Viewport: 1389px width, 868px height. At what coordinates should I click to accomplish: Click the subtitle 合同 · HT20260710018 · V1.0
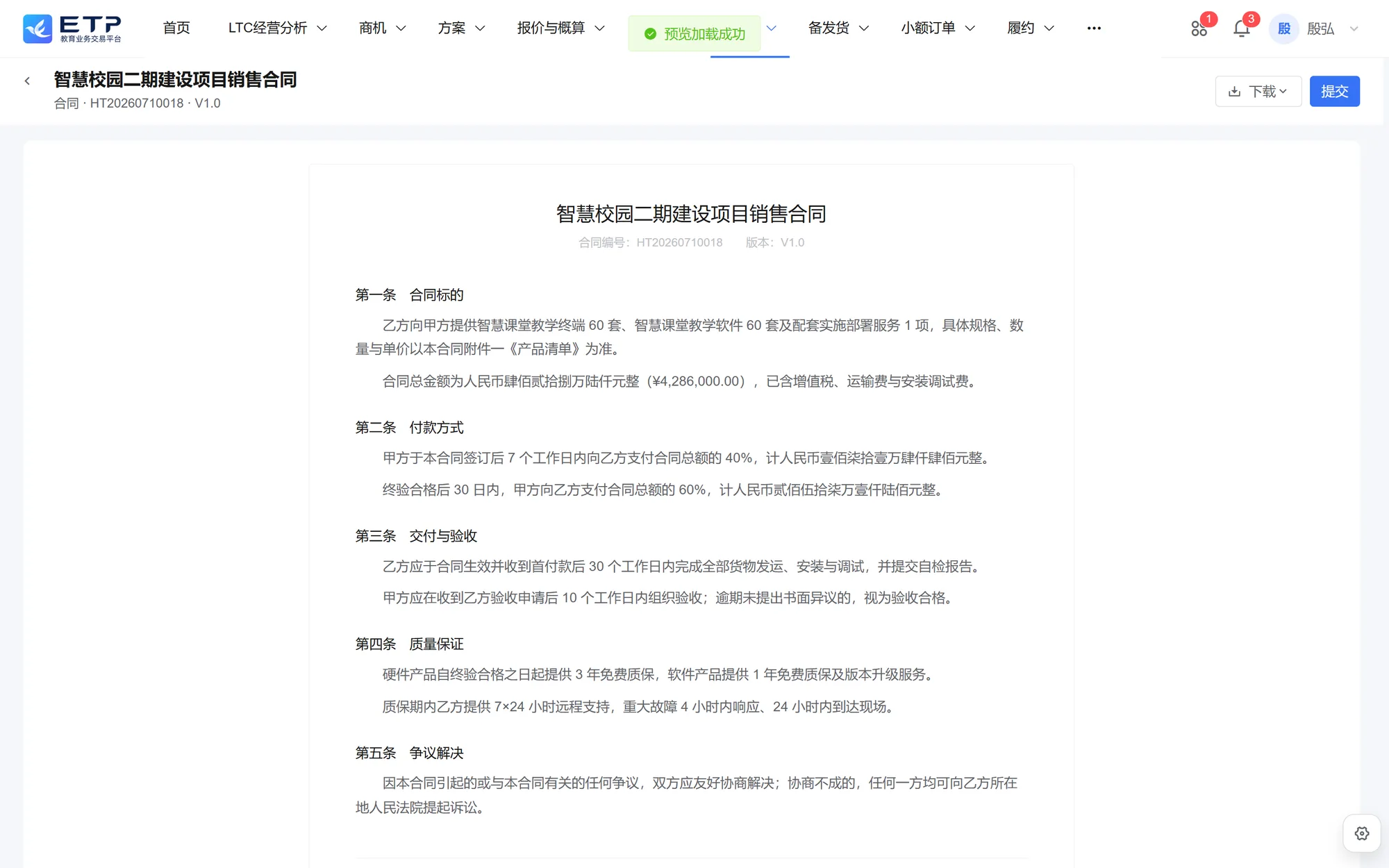tap(137, 103)
